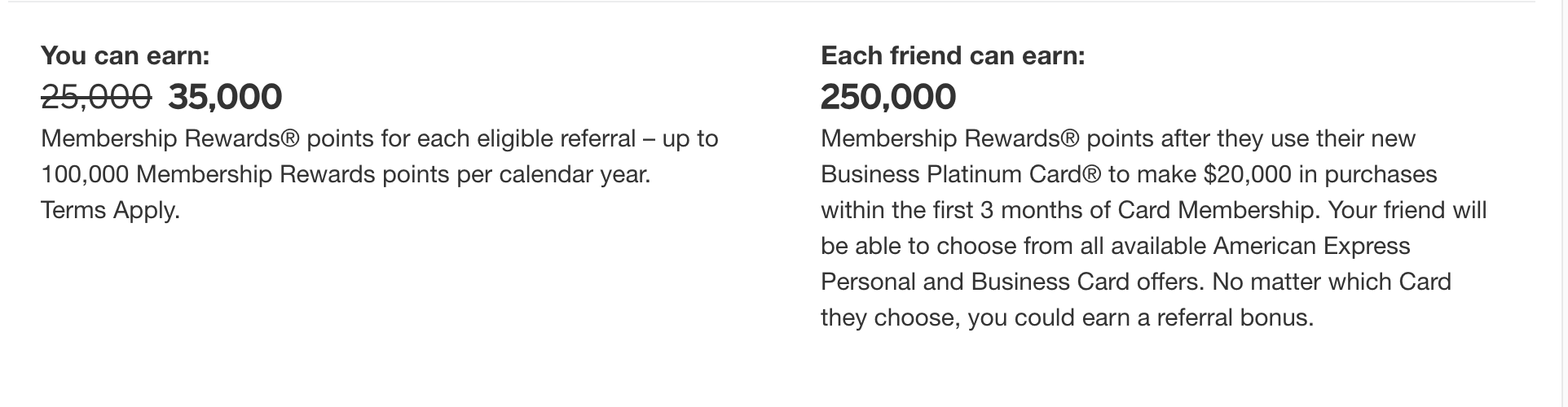Select the "Each friend can earn:" heading
Image resolution: width=1568 pixels, height=407 pixels.
(x=953, y=55)
